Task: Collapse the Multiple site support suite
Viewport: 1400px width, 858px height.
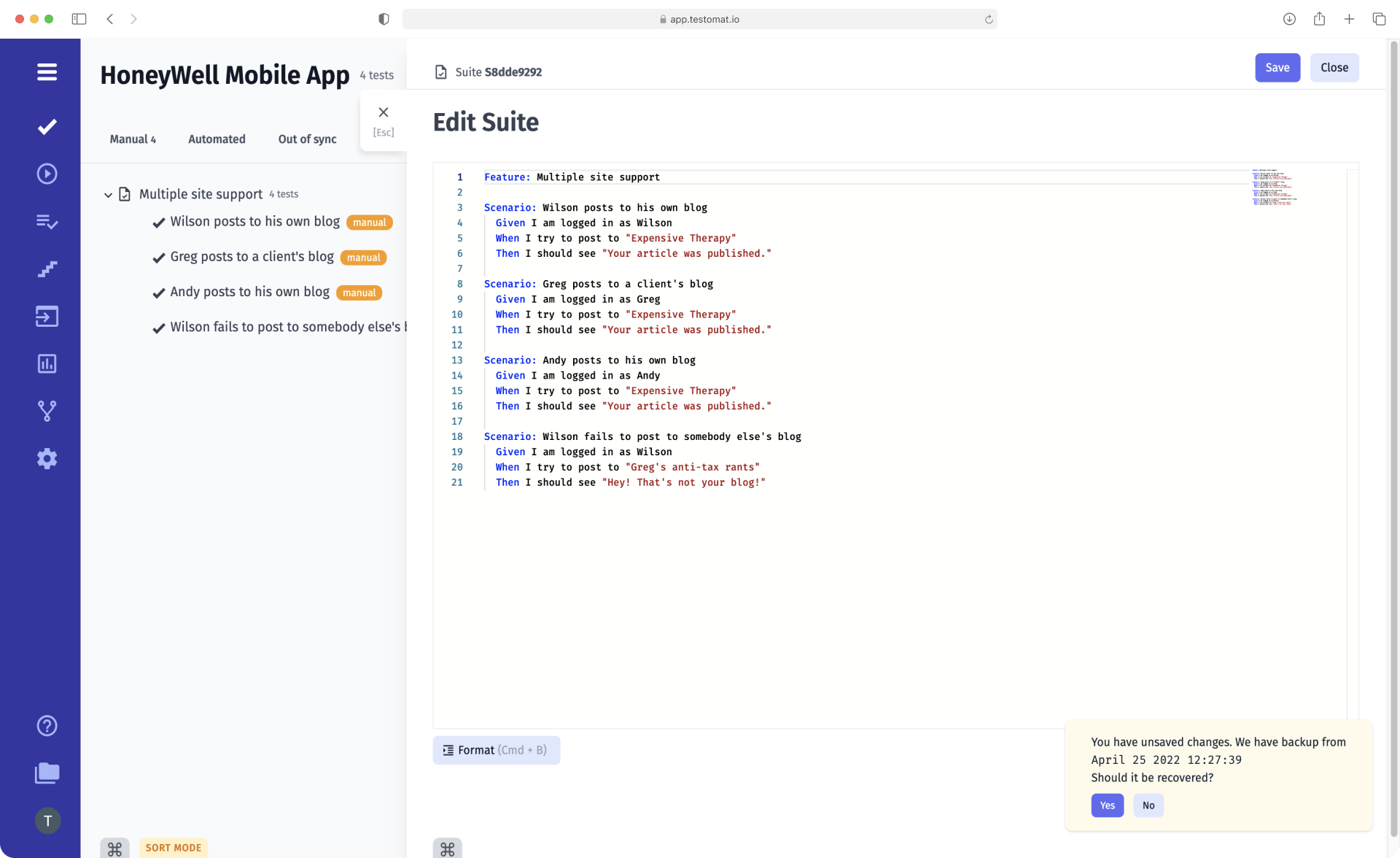Action: pos(107,194)
